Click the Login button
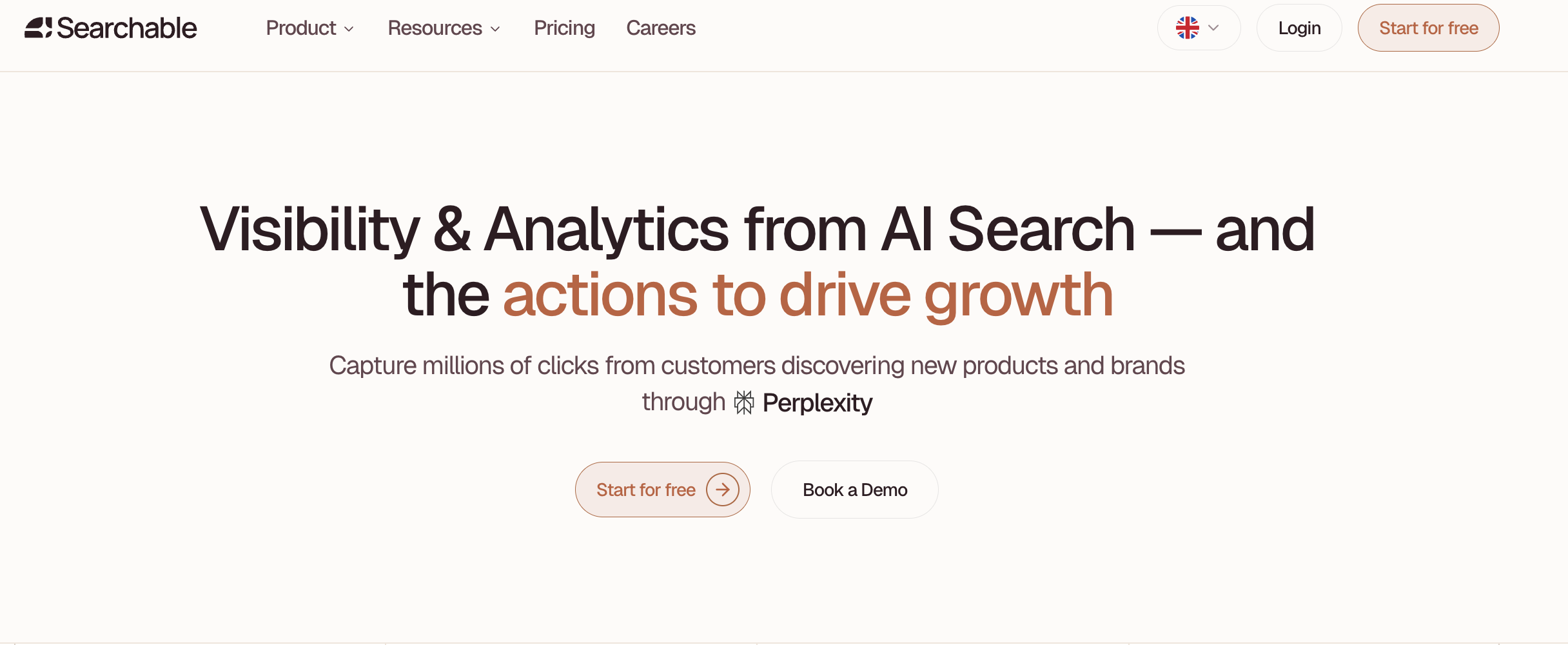 pos(1299,28)
